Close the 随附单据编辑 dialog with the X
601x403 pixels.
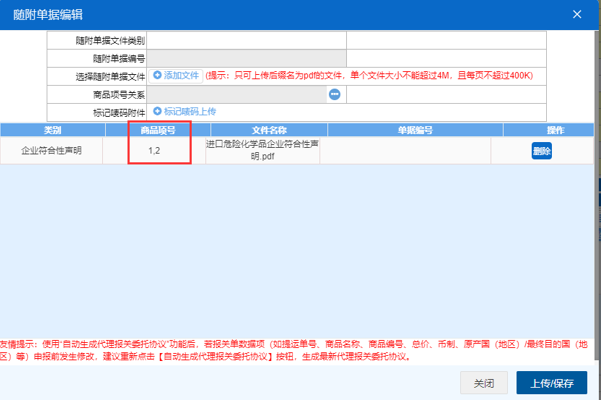coord(576,13)
